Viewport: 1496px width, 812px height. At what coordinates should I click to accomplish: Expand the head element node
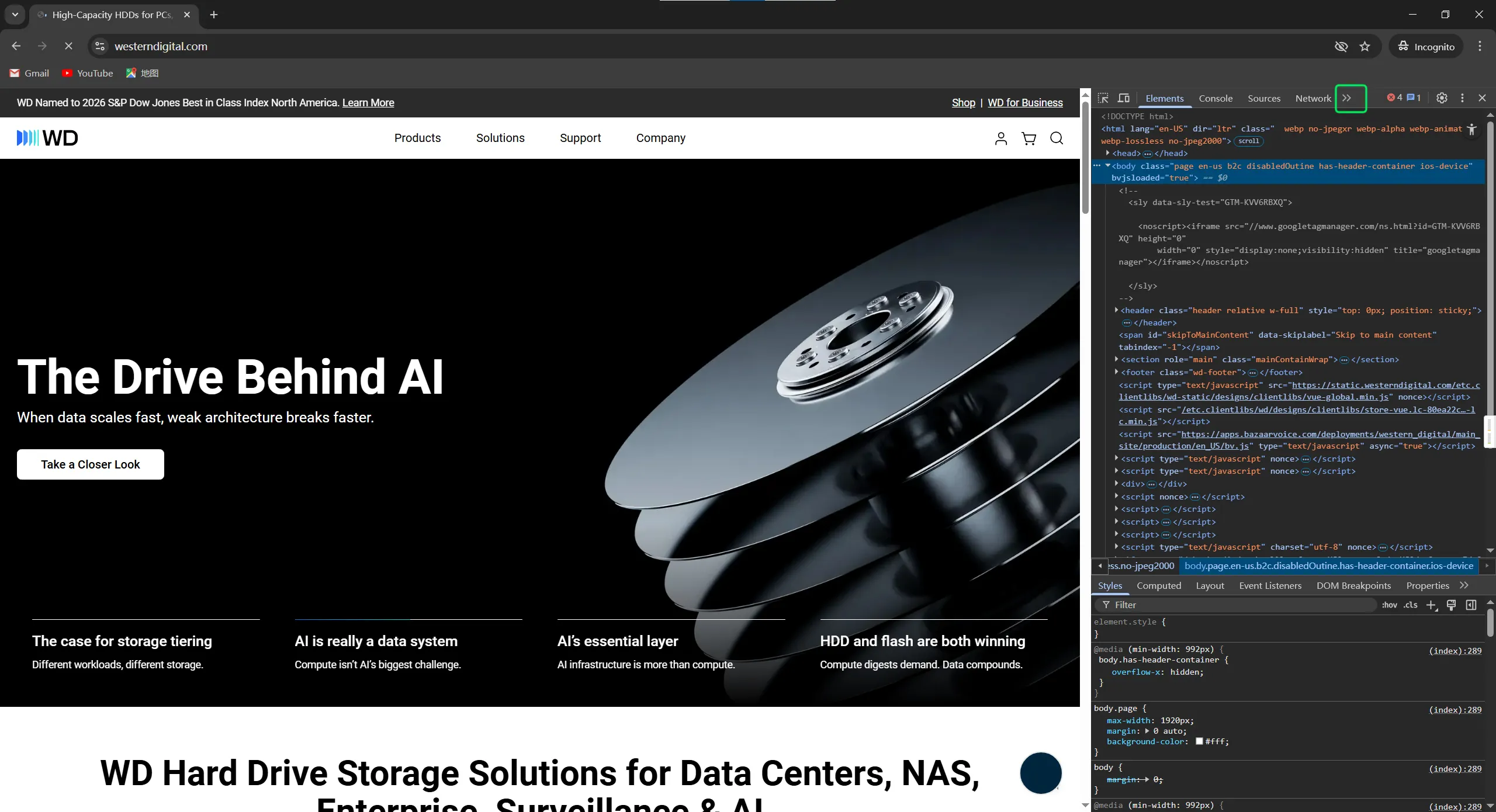point(1107,153)
